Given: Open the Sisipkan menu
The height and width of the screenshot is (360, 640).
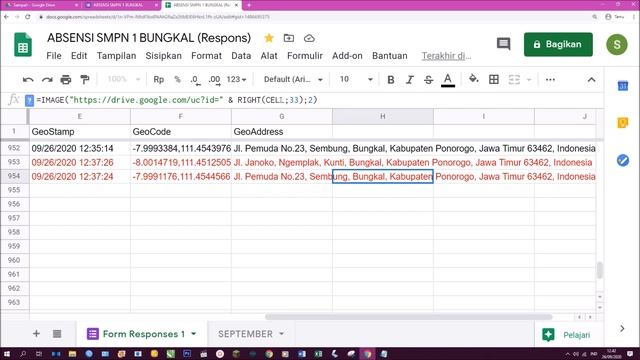Looking at the screenshot, I should [164, 56].
